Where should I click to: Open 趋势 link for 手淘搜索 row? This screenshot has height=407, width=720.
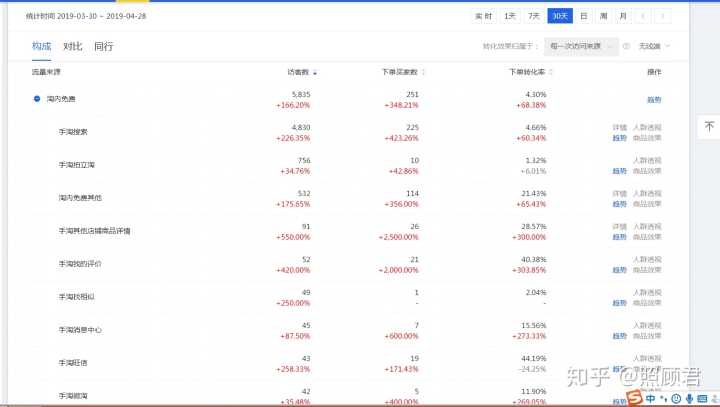pos(619,138)
